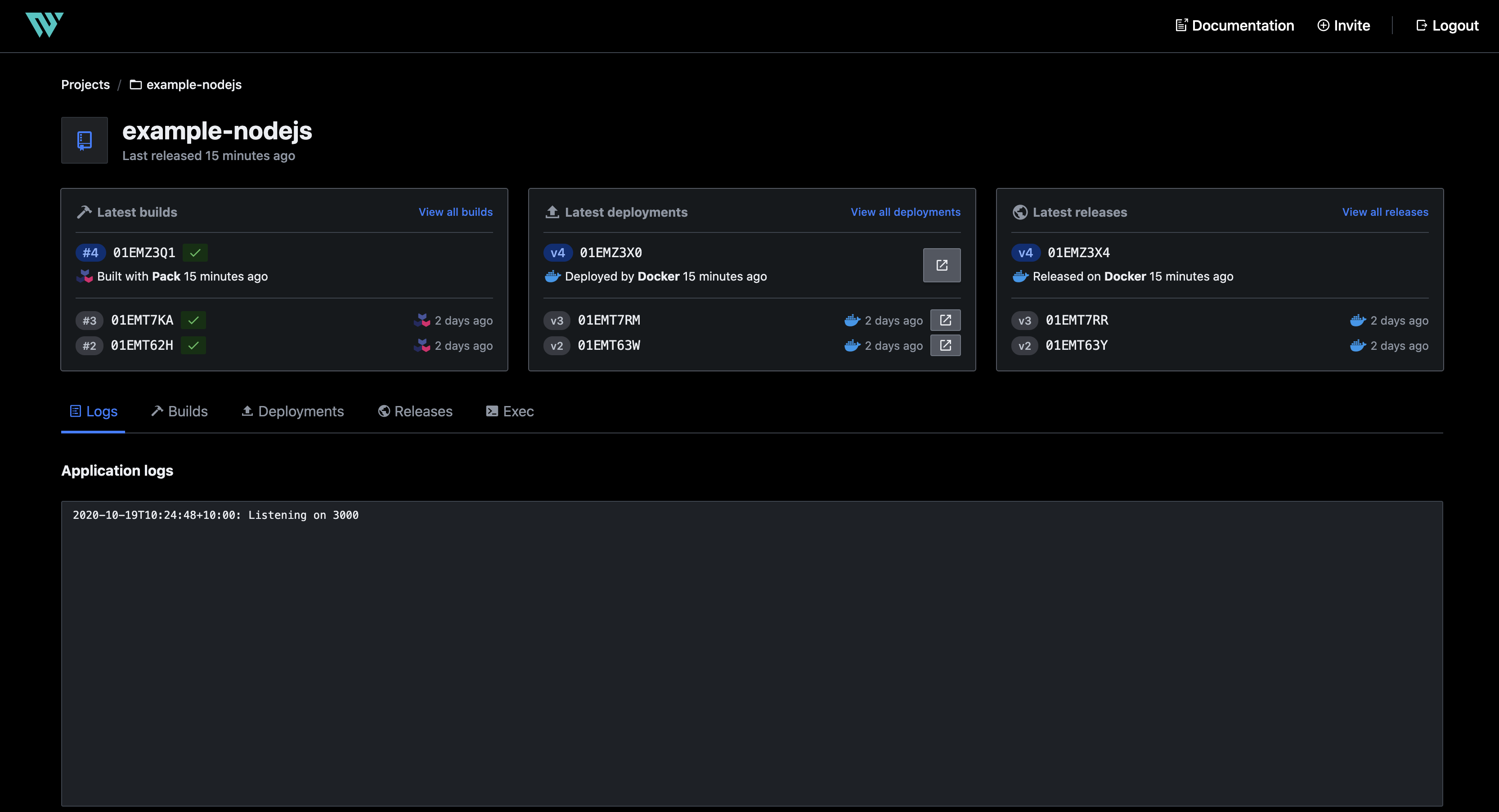Switch to the Exec tab
The width and height of the screenshot is (1499, 812).
point(510,411)
